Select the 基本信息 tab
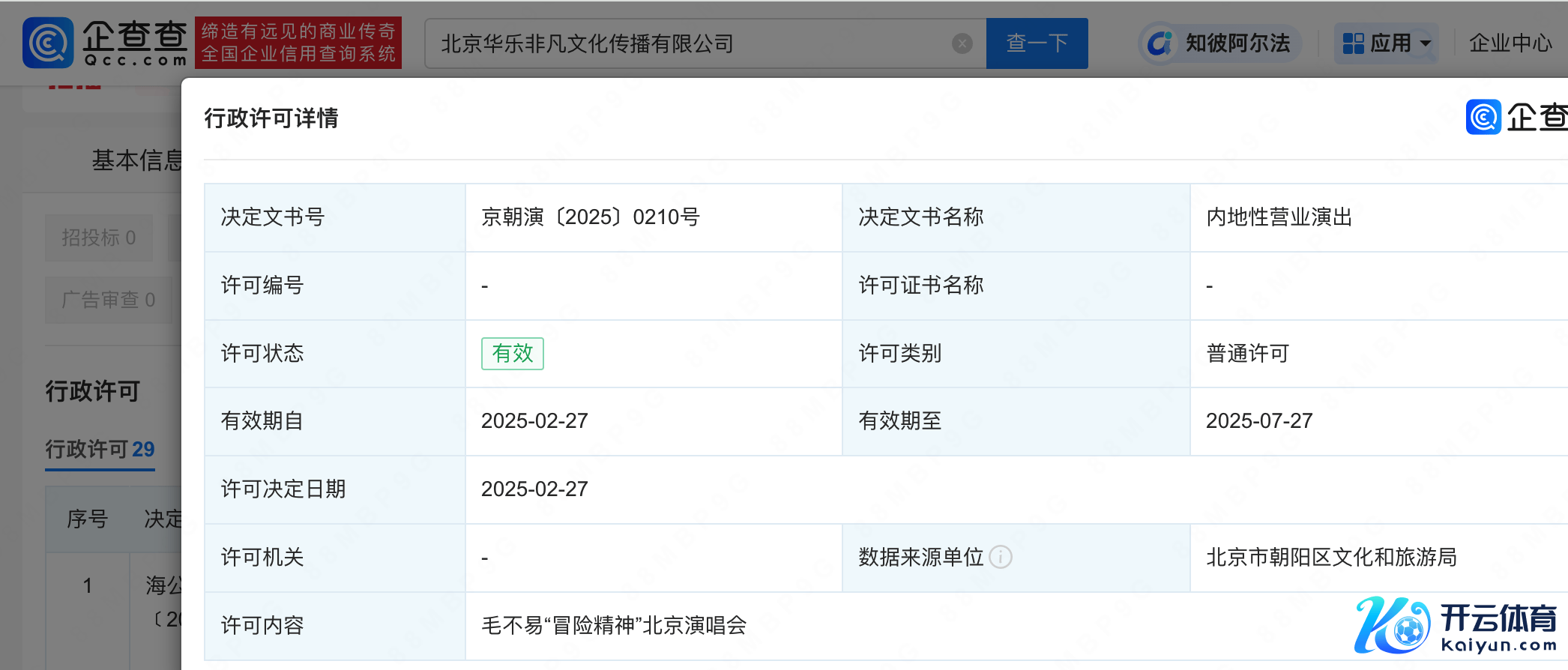The width and height of the screenshot is (1568, 670). 136,160
